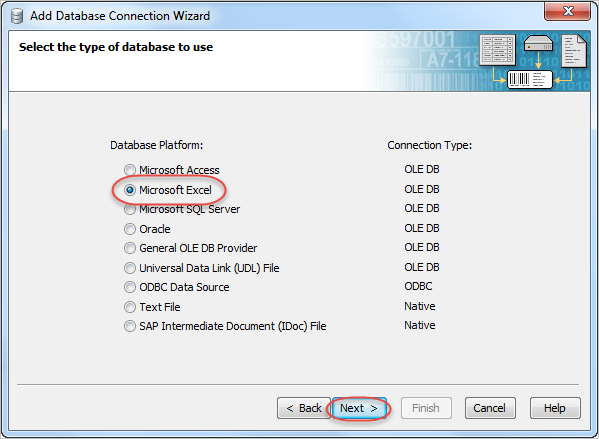
Task: Proceed by clicking Next
Action: click(359, 408)
